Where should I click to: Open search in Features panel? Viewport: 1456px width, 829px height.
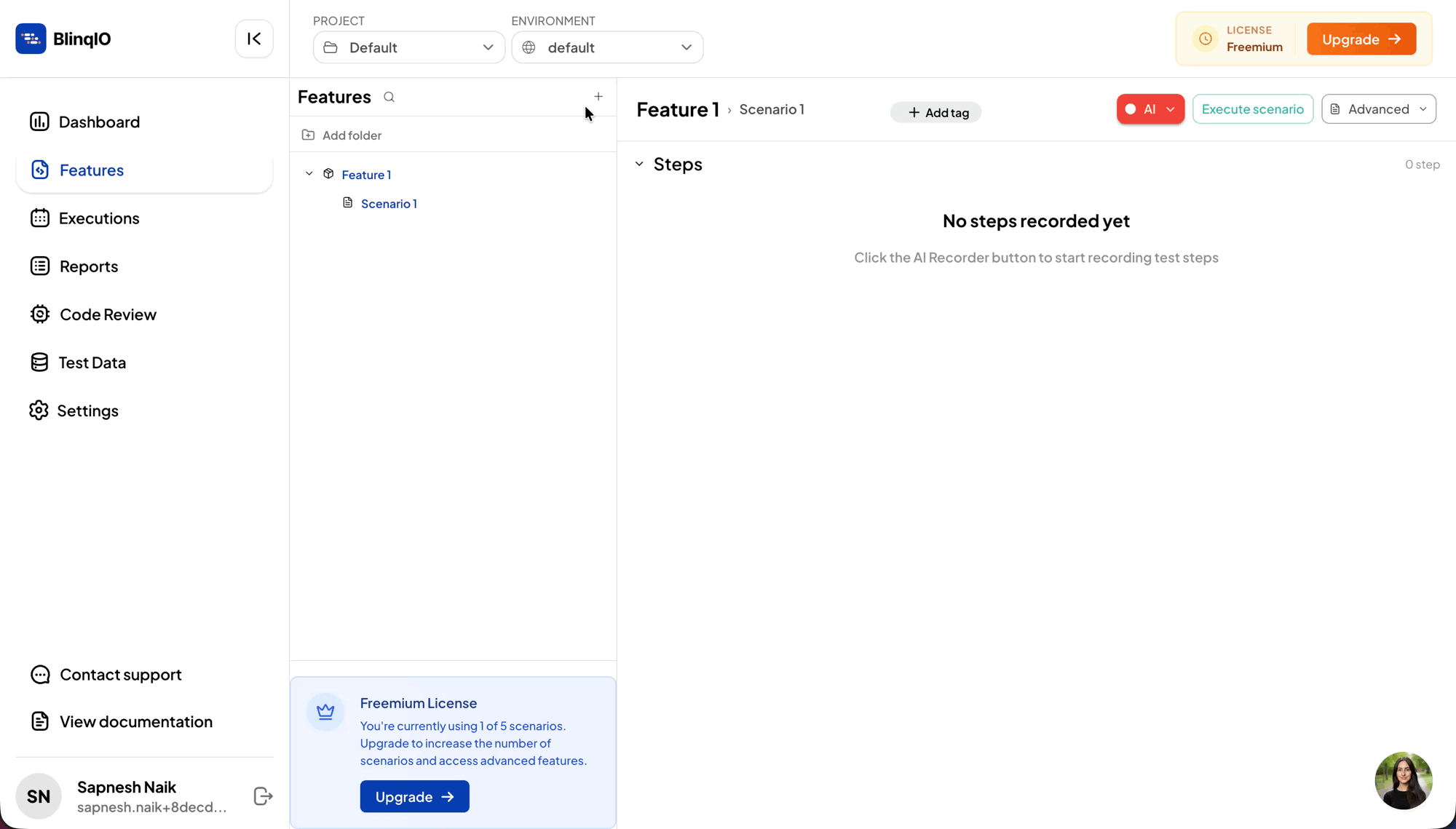(389, 97)
